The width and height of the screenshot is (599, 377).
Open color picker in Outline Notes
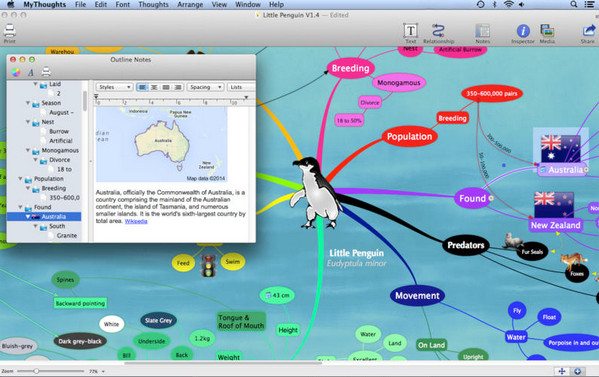click(x=16, y=72)
